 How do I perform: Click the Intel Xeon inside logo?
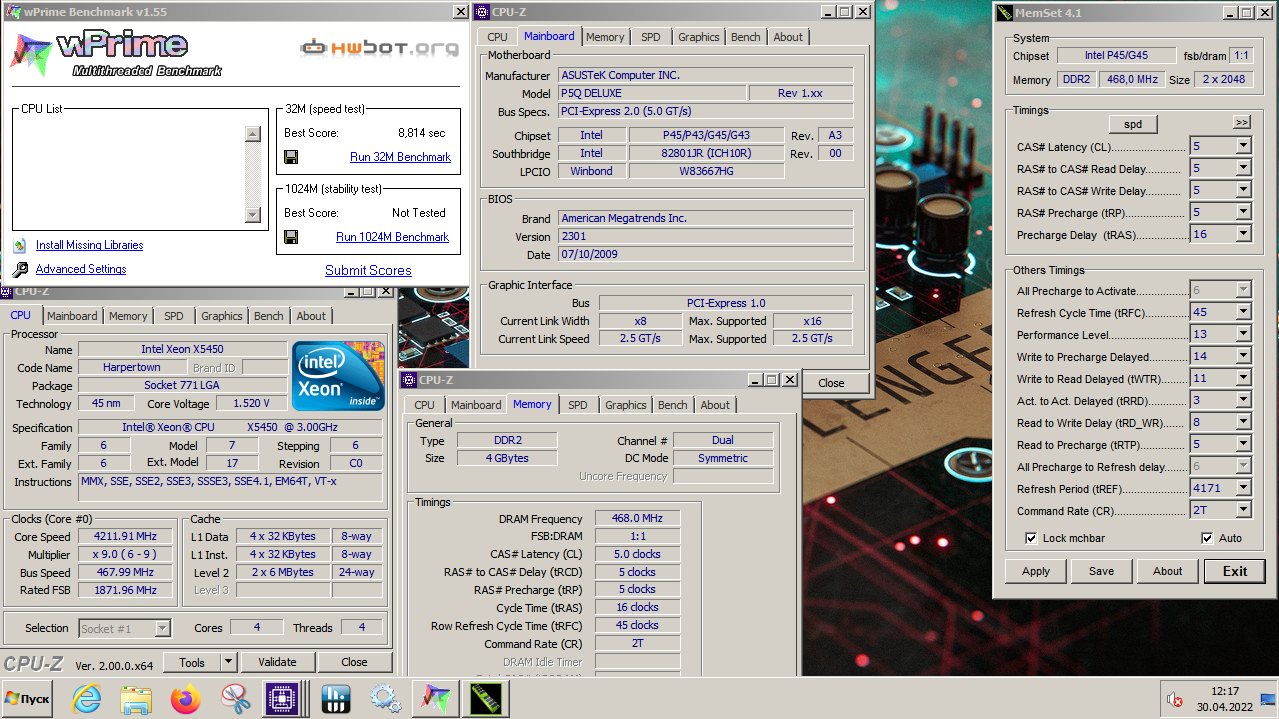click(x=338, y=375)
